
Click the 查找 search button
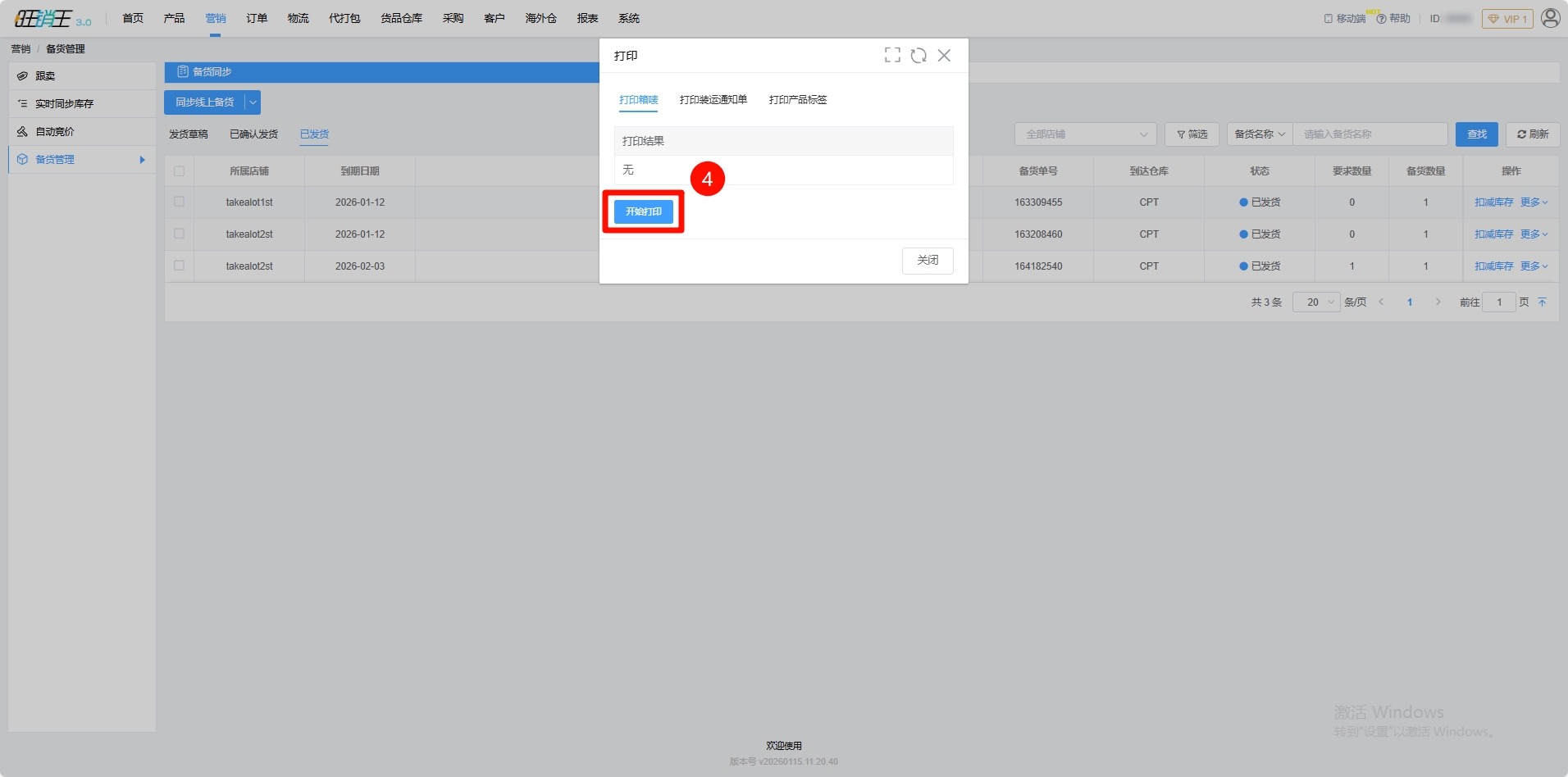pos(1476,134)
